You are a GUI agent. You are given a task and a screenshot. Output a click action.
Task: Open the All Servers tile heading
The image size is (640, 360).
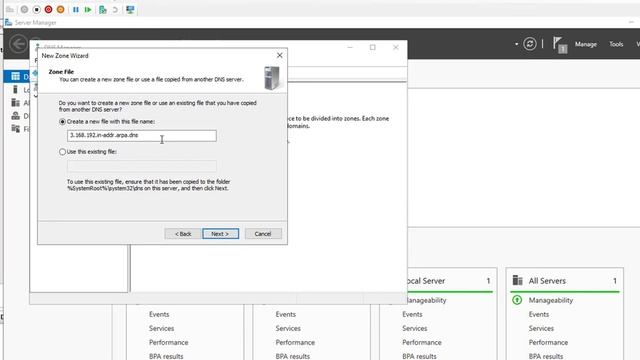coord(547,281)
